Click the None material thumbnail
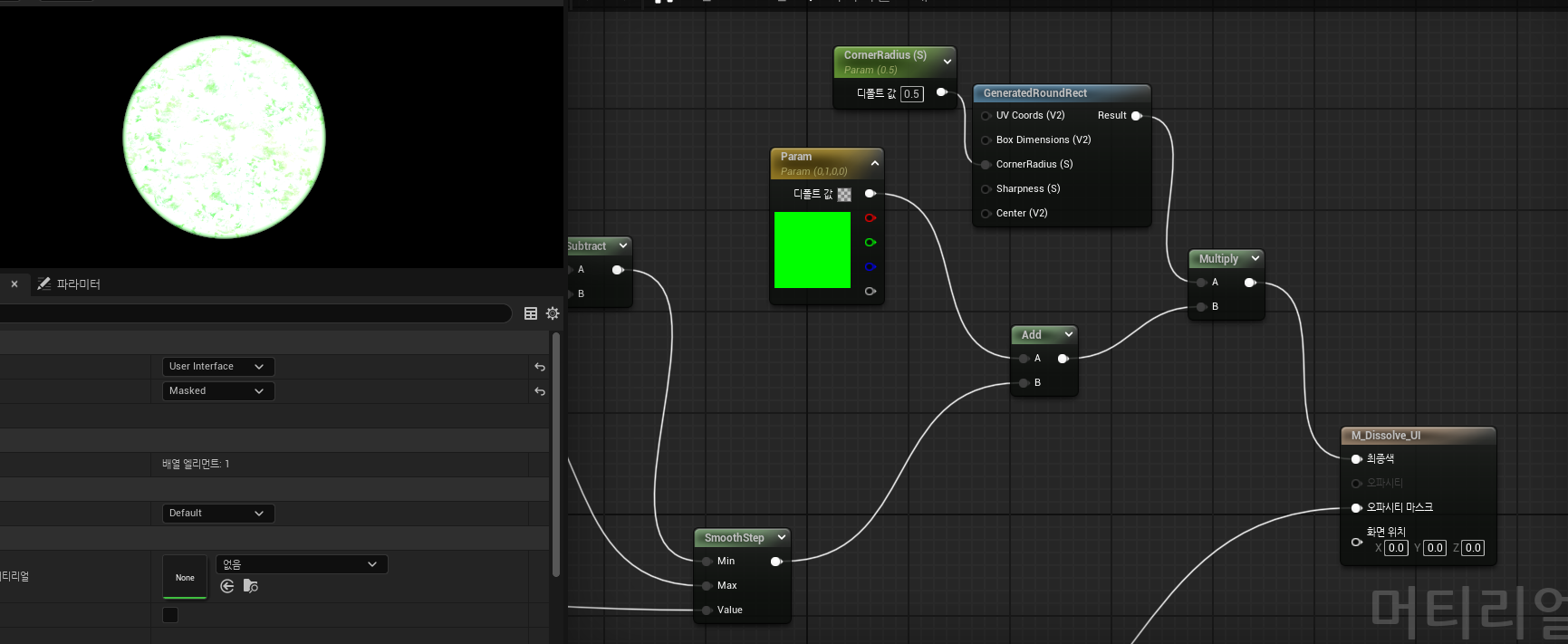The width and height of the screenshot is (1568, 644). (185, 577)
